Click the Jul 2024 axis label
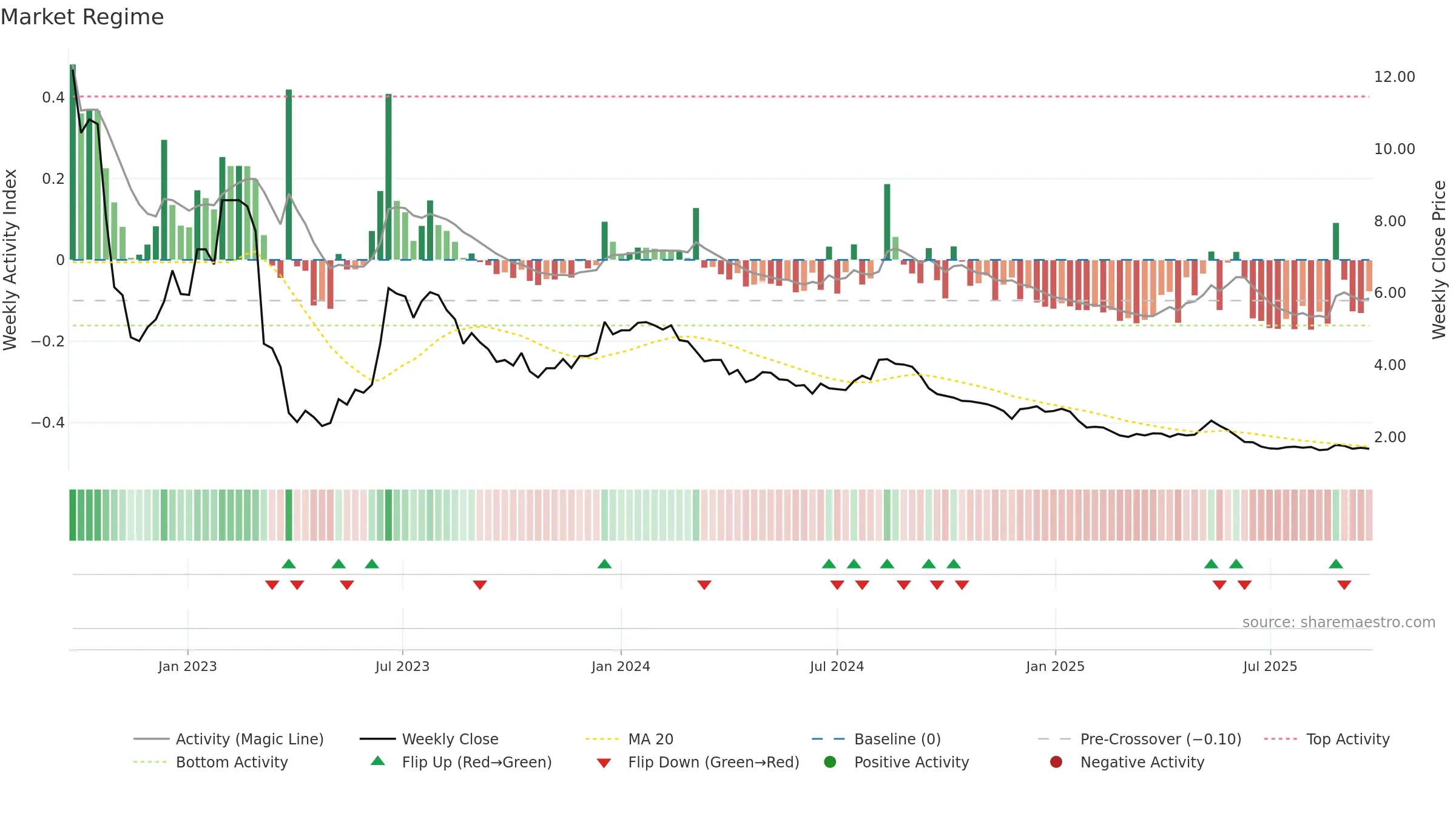Viewport: 1456px width, 819px height. [x=837, y=666]
